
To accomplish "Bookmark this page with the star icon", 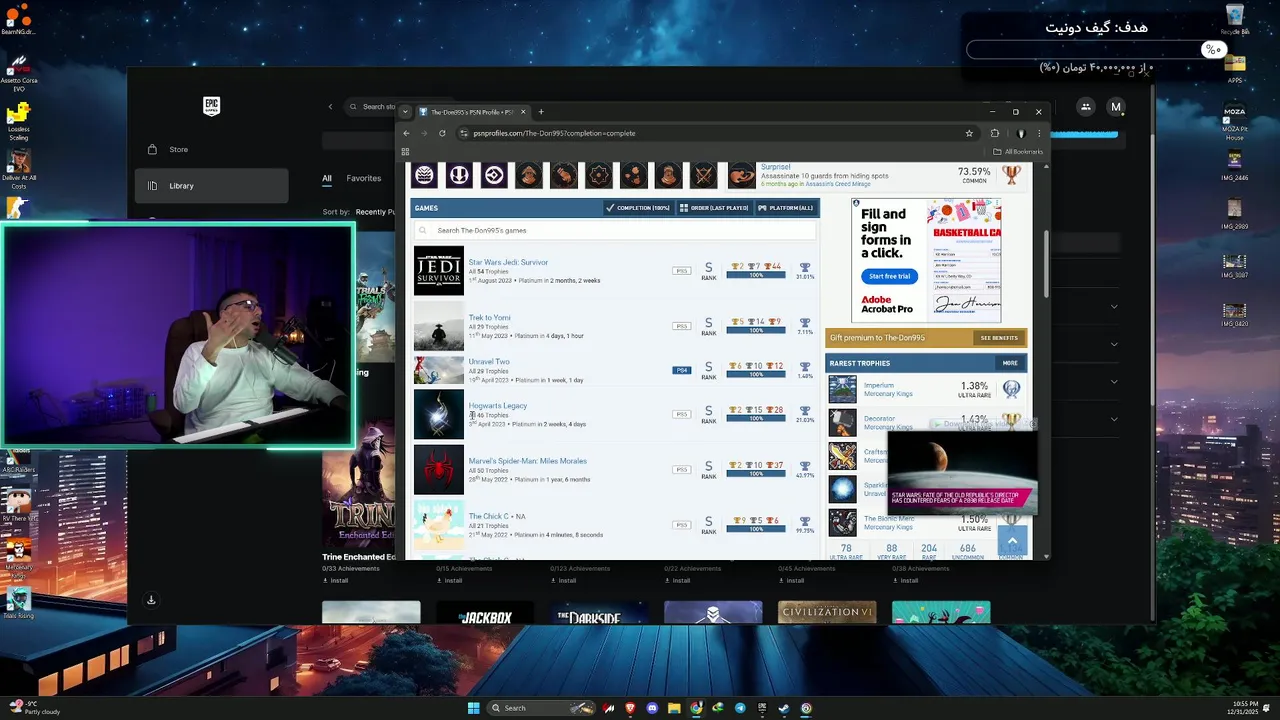I will point(969,133).
